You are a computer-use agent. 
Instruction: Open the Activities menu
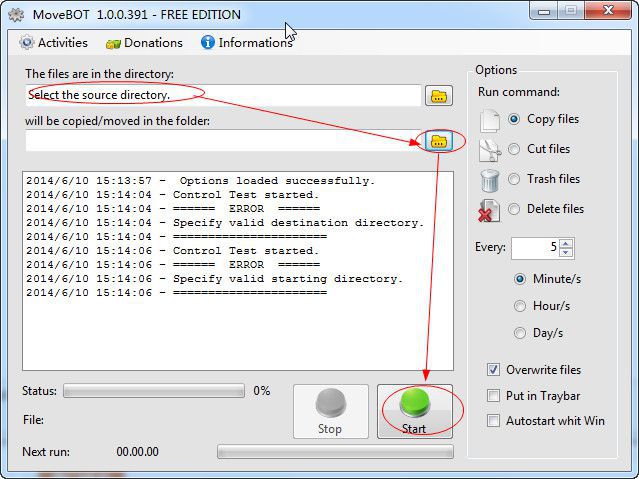[x=53, y=42]
